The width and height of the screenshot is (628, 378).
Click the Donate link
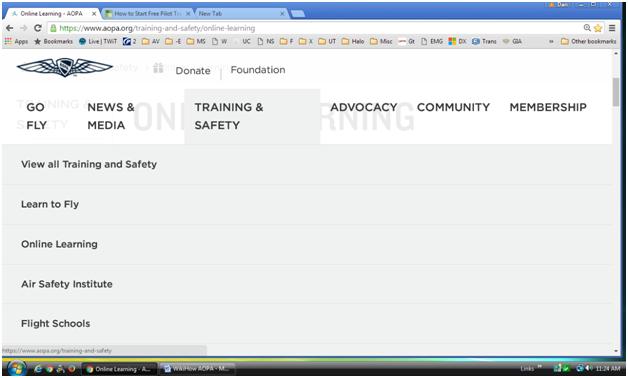pyautogui.click(x=193, y=70)
